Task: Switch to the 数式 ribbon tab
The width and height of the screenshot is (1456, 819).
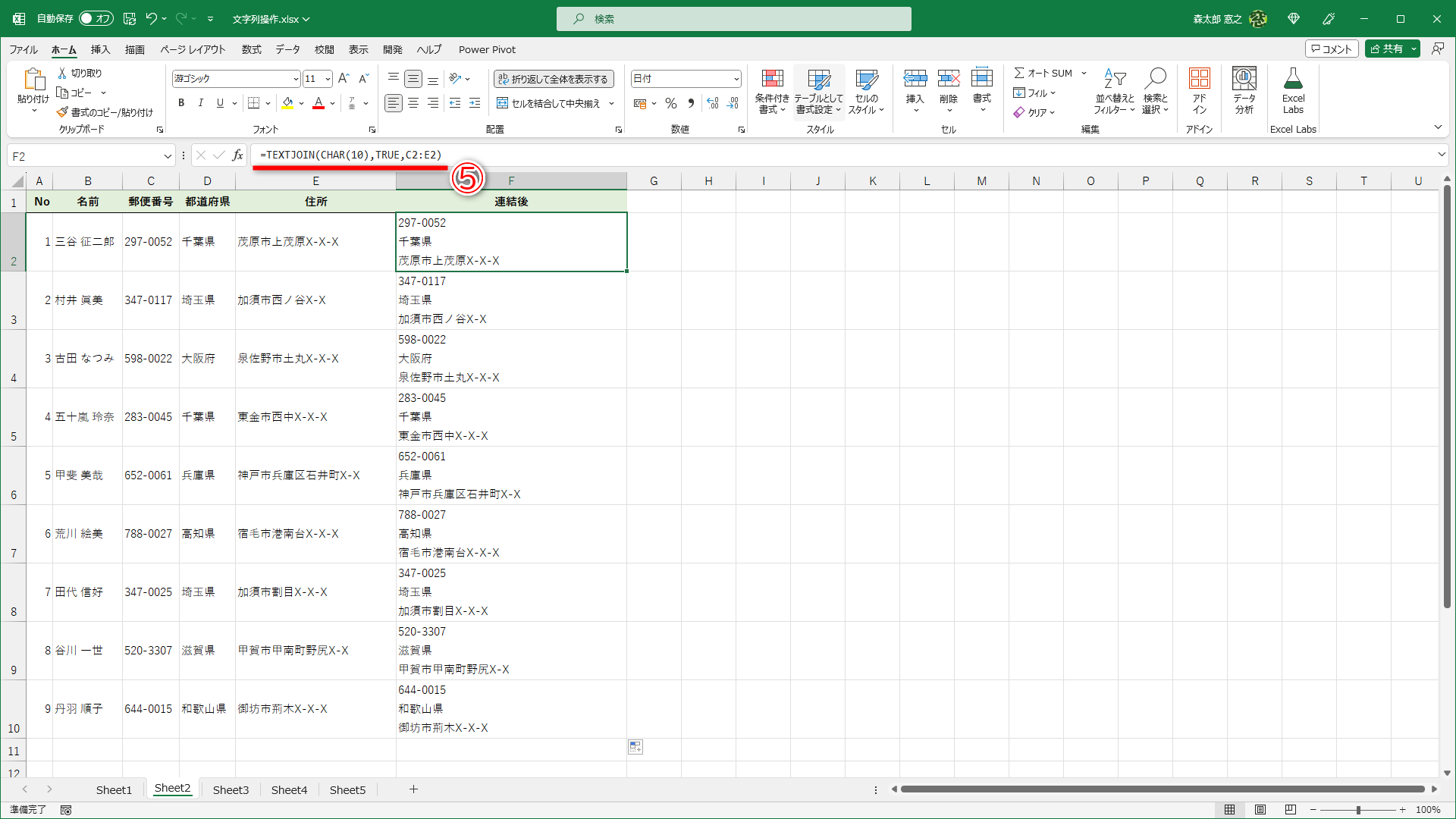Action: pos(251,49)
